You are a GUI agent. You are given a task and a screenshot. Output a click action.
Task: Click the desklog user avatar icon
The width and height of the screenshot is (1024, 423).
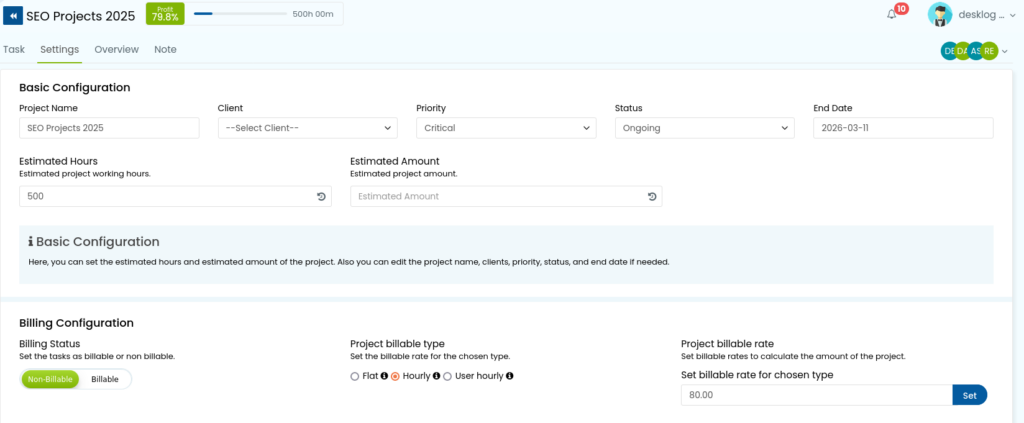[940, 15]
